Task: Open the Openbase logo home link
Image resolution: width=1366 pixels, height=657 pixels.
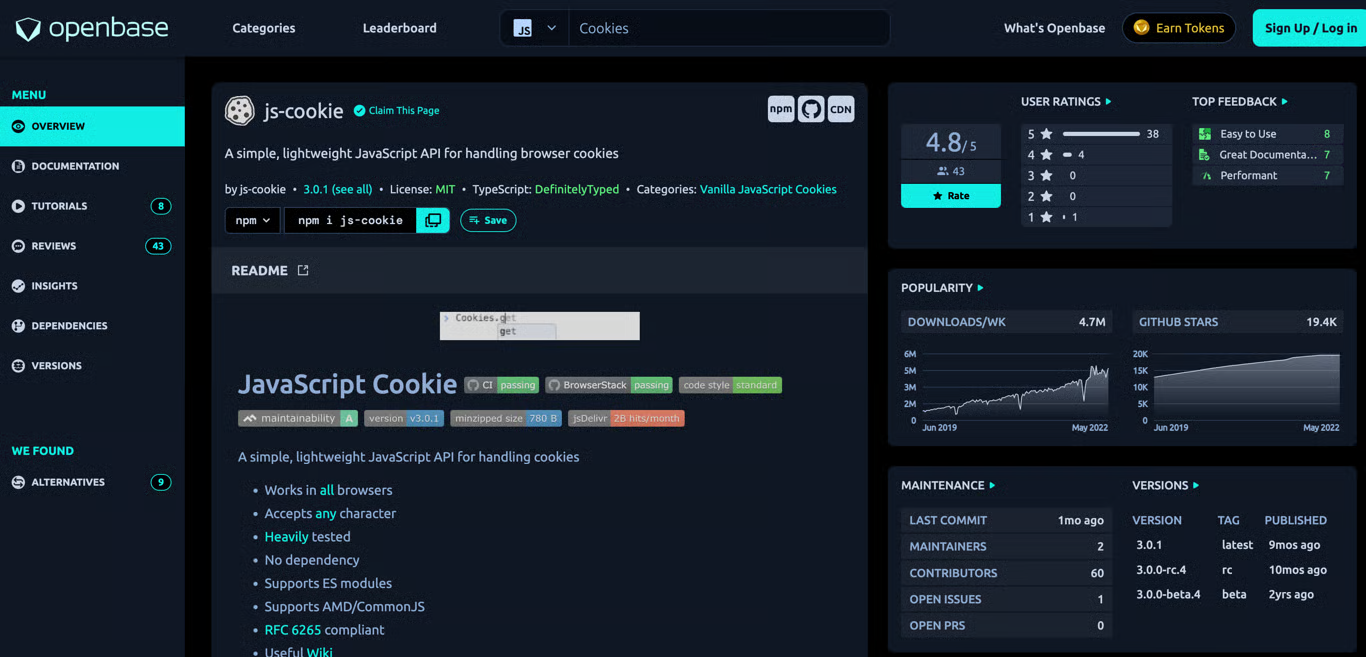Action: pyautogui.click(x=92, y=28)
